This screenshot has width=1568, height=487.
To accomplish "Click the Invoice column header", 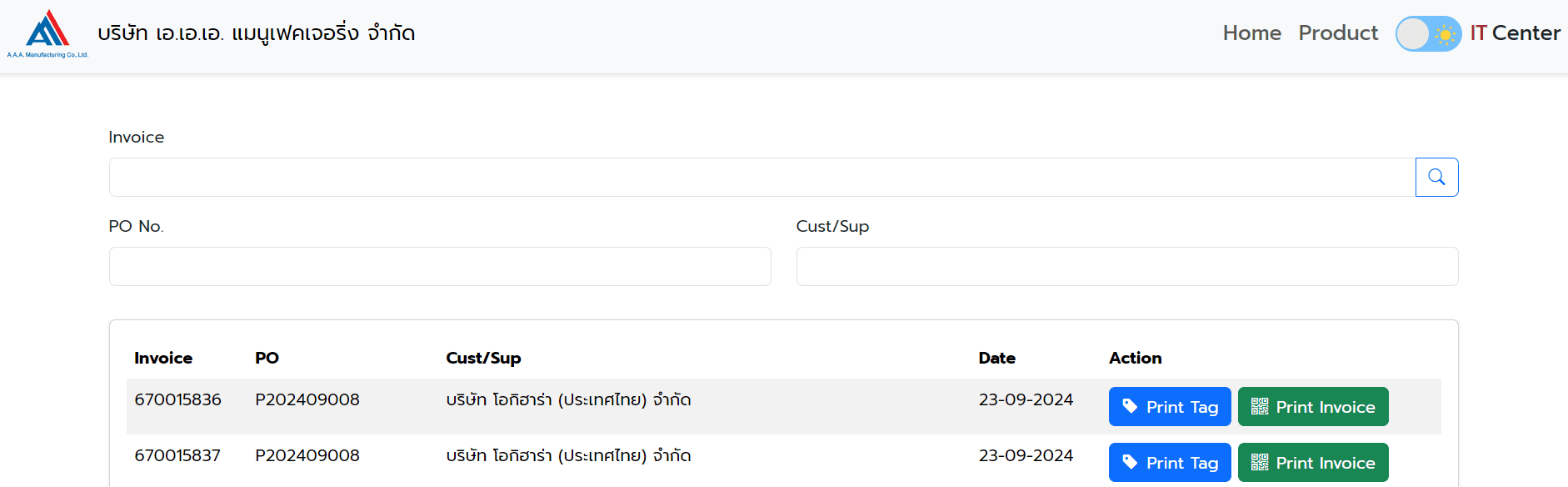I will click(x=163, y=358).
